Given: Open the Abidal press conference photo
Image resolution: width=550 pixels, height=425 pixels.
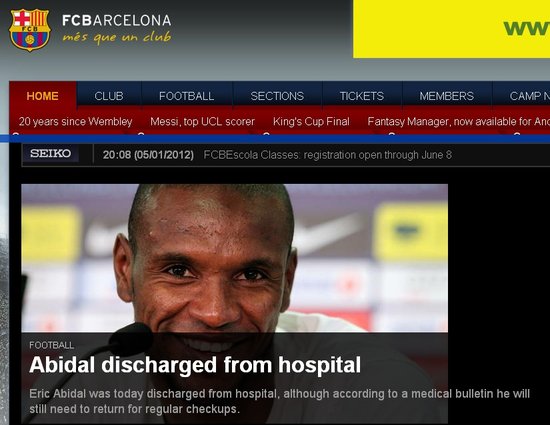Looking at the screenshot, I should click(x=234, y=258).
